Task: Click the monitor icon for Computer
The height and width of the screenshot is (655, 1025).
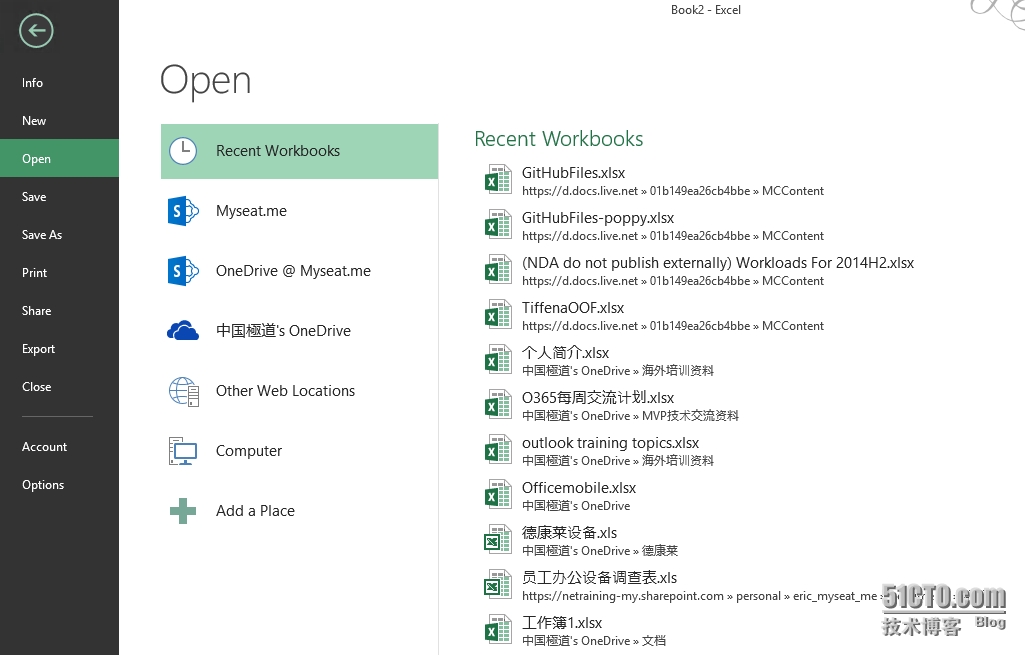Action: click(x=183, y=451)
